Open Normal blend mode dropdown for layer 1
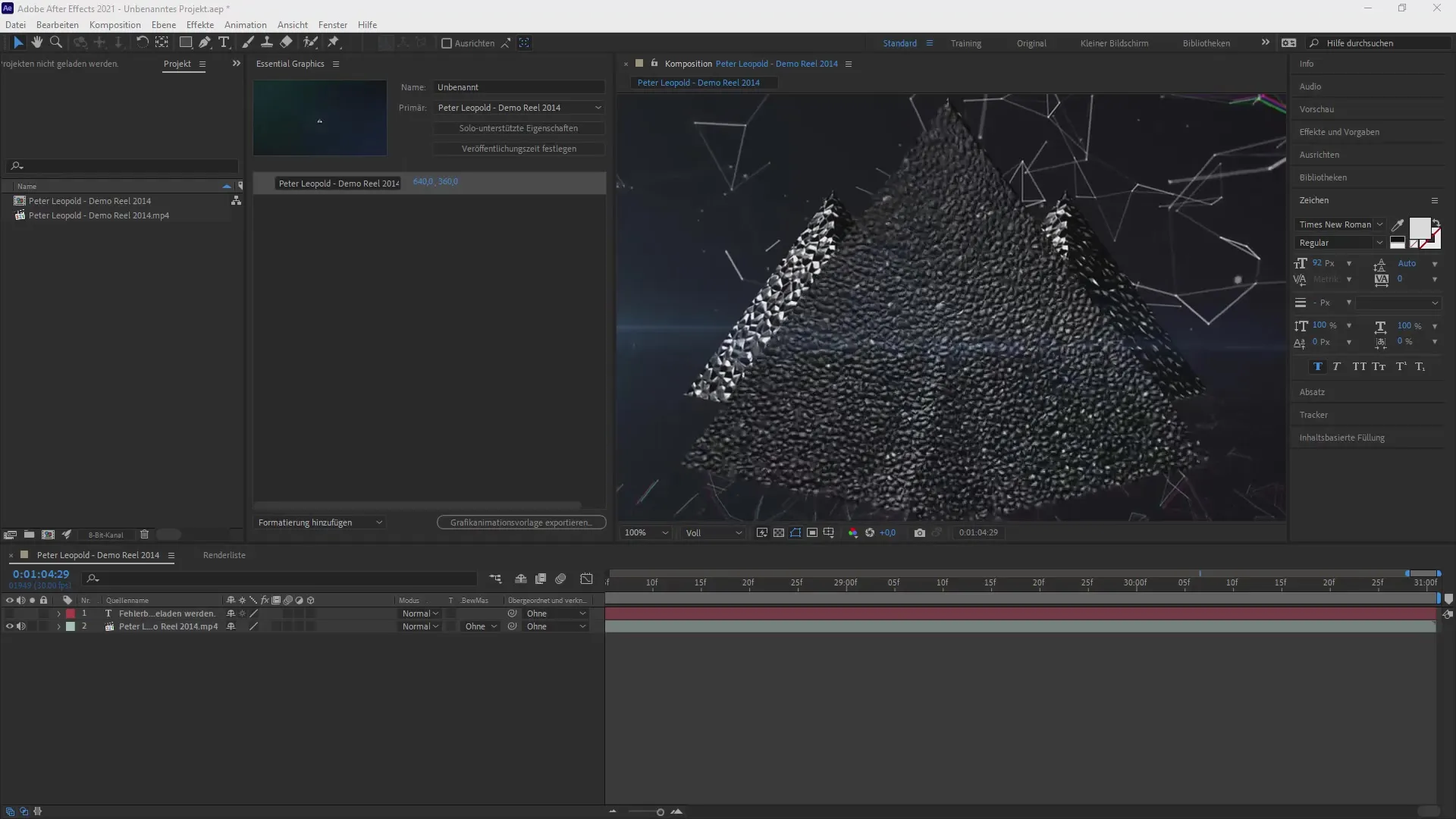 420,613
